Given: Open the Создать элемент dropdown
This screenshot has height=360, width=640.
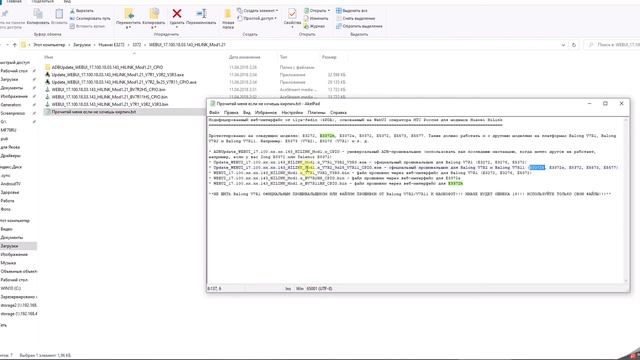Looking at the screenshot, I should [258, 11].
